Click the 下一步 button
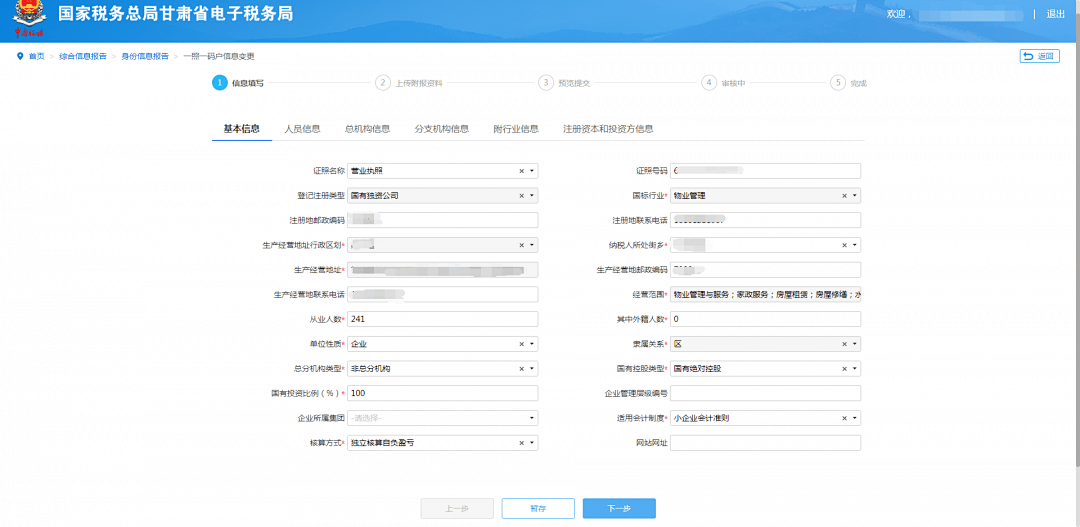Image resolution: width=1080 pixels, height=527 pixels. 619,509
